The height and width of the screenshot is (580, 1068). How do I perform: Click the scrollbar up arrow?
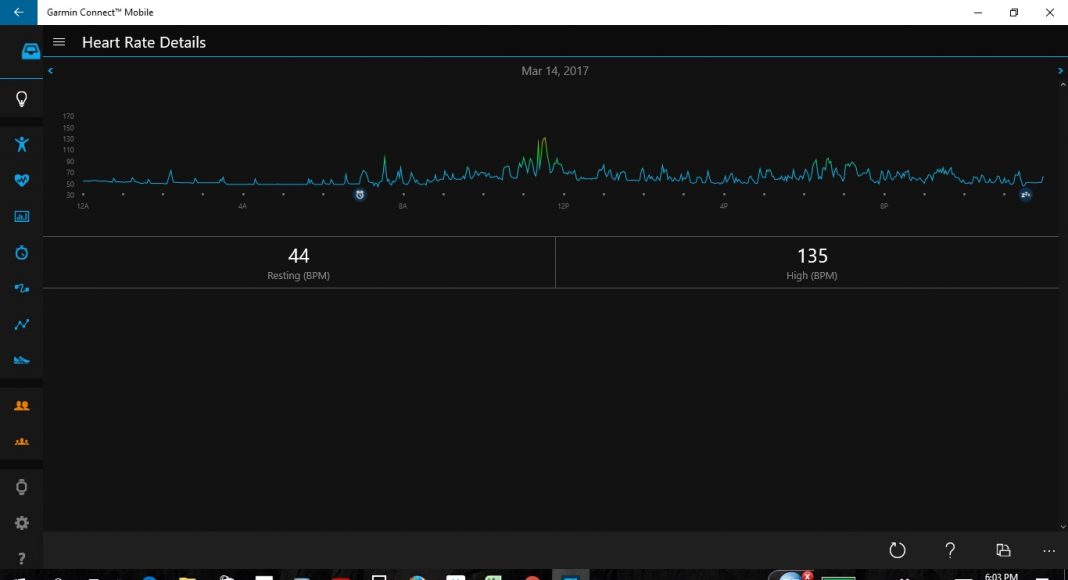tap(1063, 84)
